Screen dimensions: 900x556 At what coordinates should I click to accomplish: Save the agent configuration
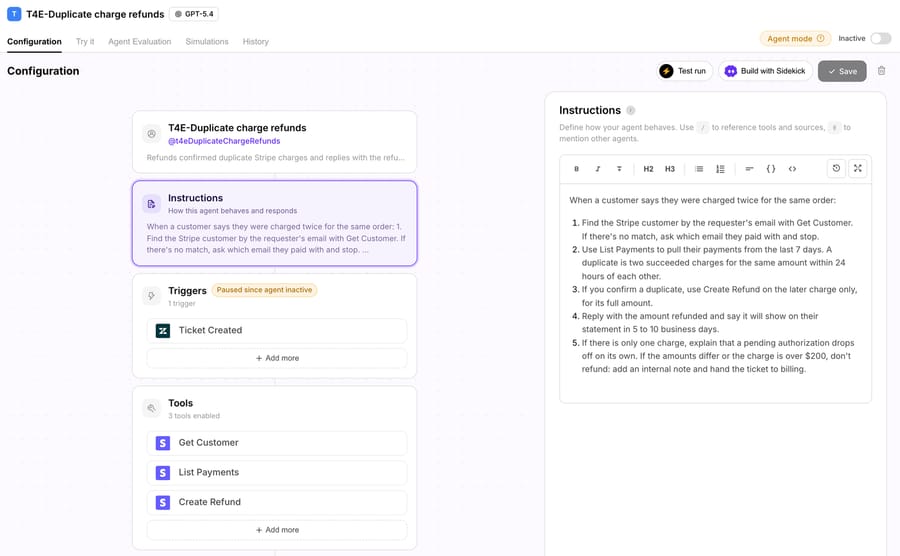[x=842, y=71]
